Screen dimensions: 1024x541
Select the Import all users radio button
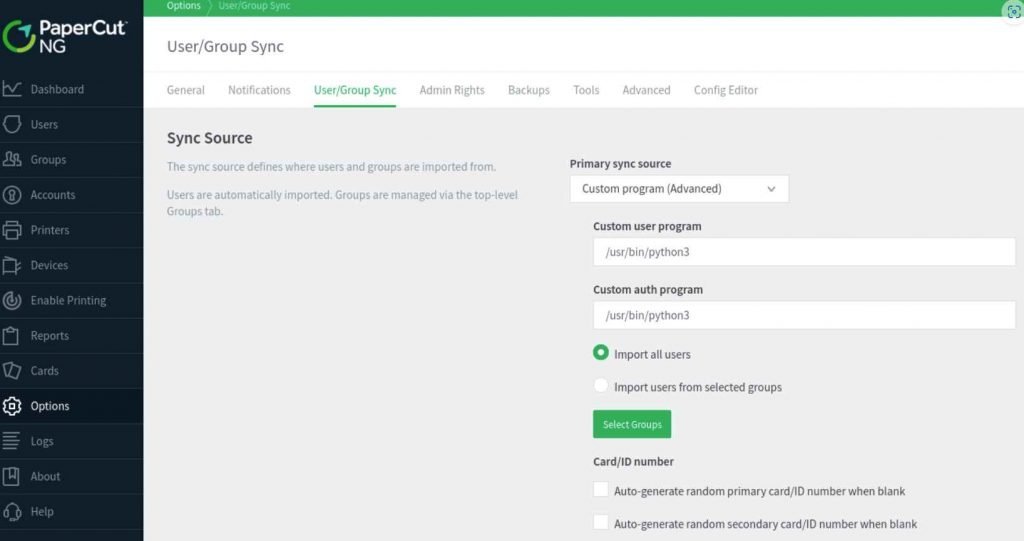(601, 353)
